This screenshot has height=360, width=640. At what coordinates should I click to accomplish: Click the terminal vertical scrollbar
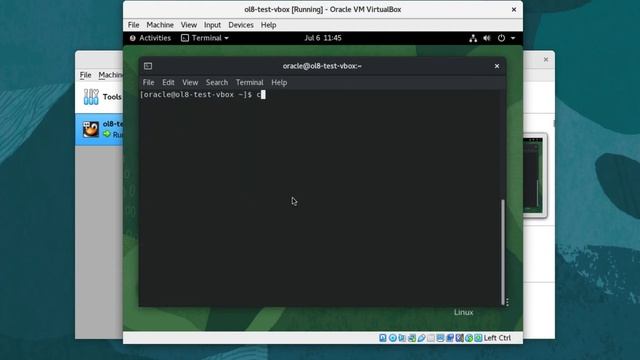click(503, 252)
